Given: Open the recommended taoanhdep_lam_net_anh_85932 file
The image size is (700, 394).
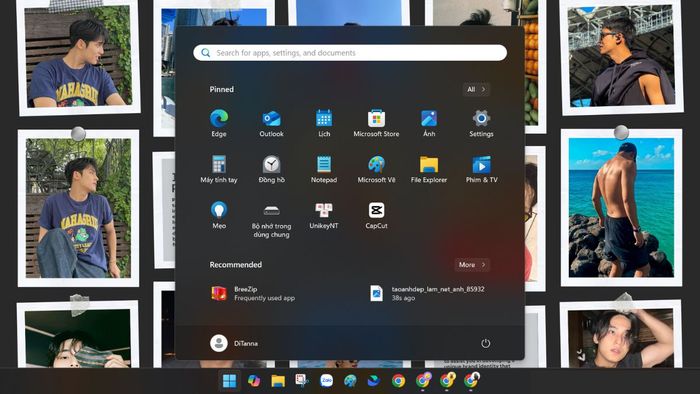Looking at the screenshot, I should point(428,294).
